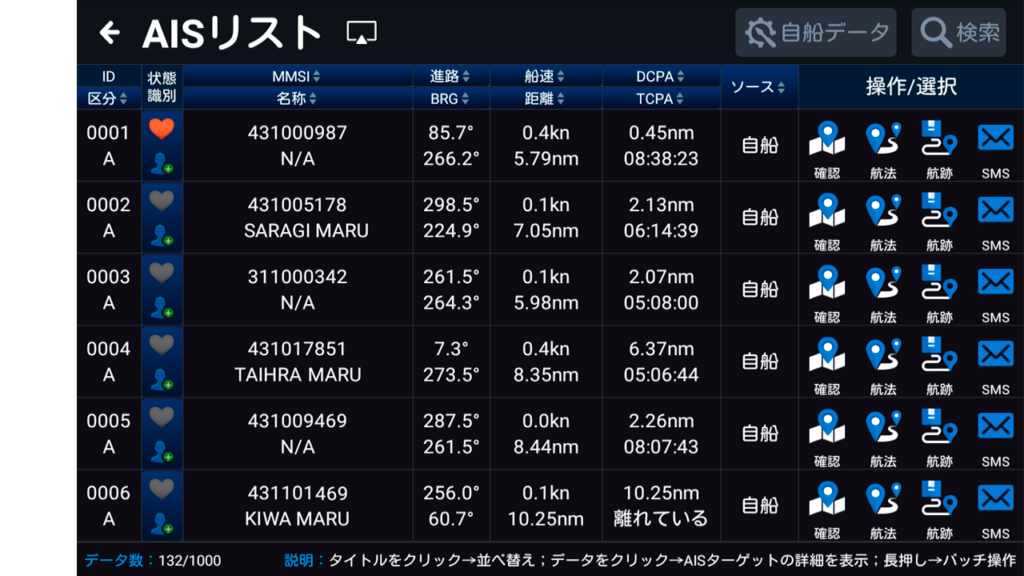Open 確認 map icon for row 0001
The image size is (1024, 576).
827,144
